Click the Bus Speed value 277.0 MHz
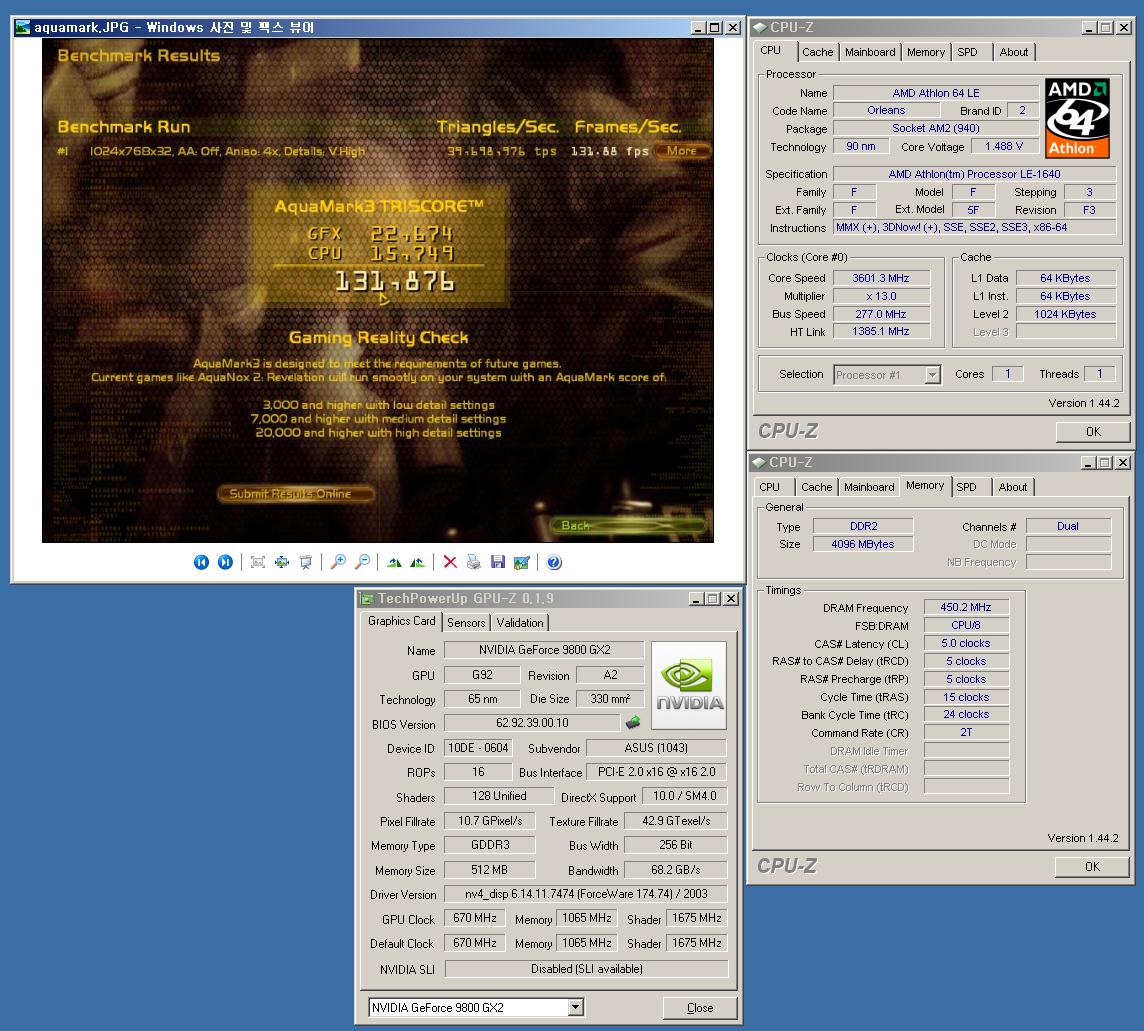This screenshot has height=1031, width=1144. coord(881,314)
